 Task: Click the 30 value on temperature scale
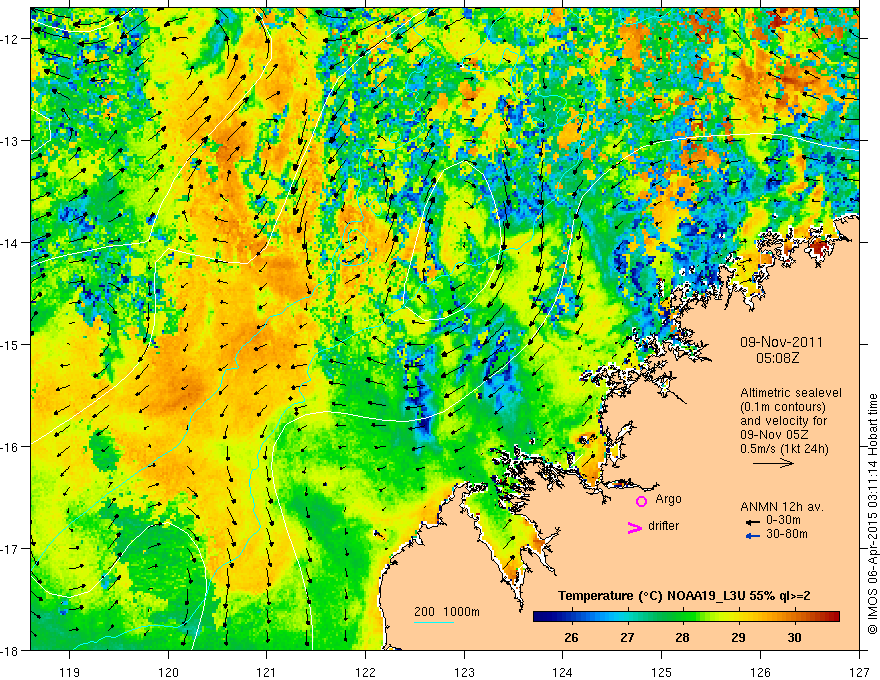[x=794, y=638]
